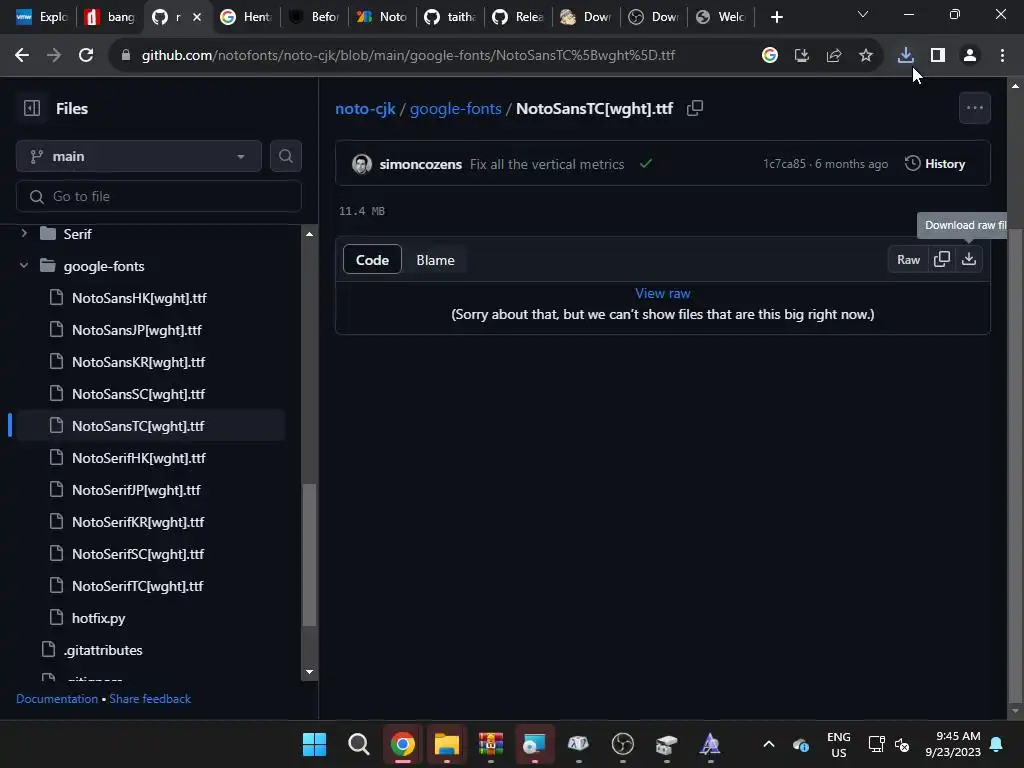Screen dimensions: 1024x768
Task: Click Chrome icon in taskbar
Action: click(x=403, y=744)
